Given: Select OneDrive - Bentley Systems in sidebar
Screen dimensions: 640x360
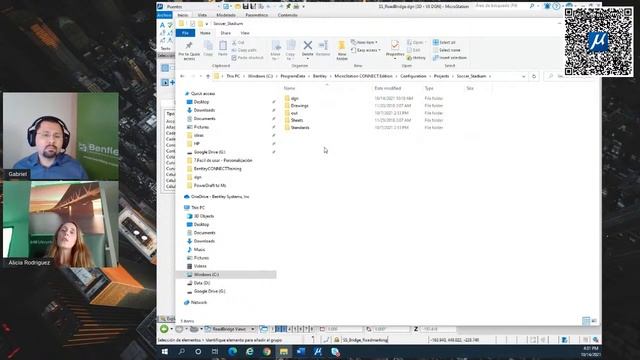Looking at the screenshot, I should (x=220, y=197).
